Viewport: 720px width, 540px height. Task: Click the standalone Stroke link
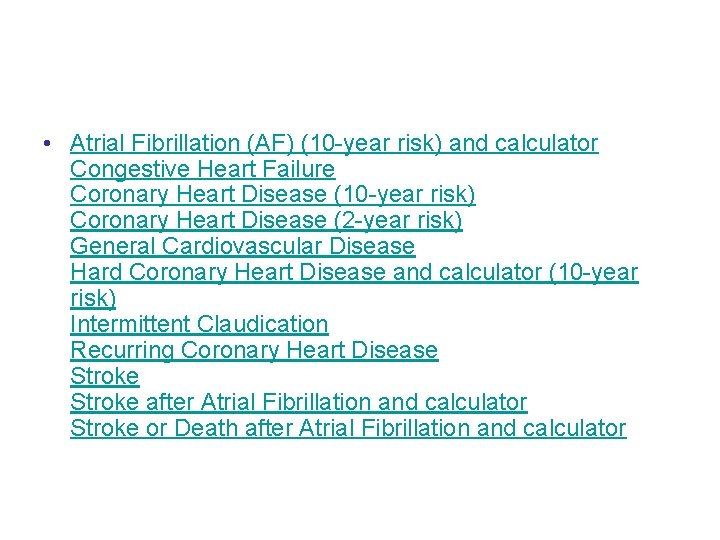point(105,376)
